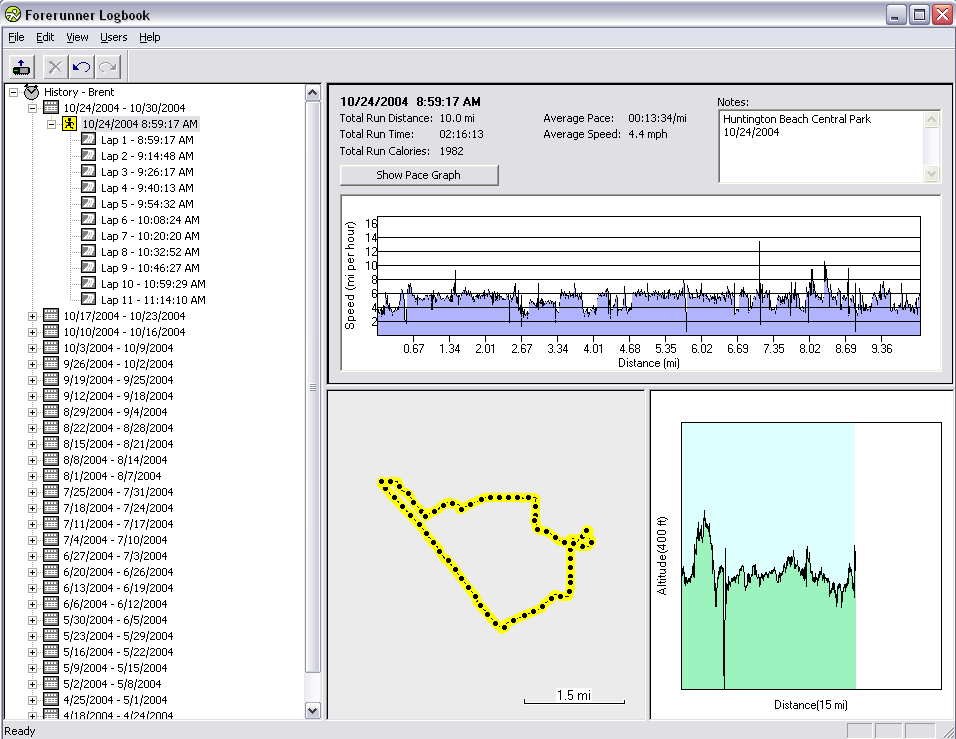The width and height of the screenshot is (956, 739).
Task: Click the Notes box scroll down arrow
Action: pyautogui.click(x=932, y=174)
